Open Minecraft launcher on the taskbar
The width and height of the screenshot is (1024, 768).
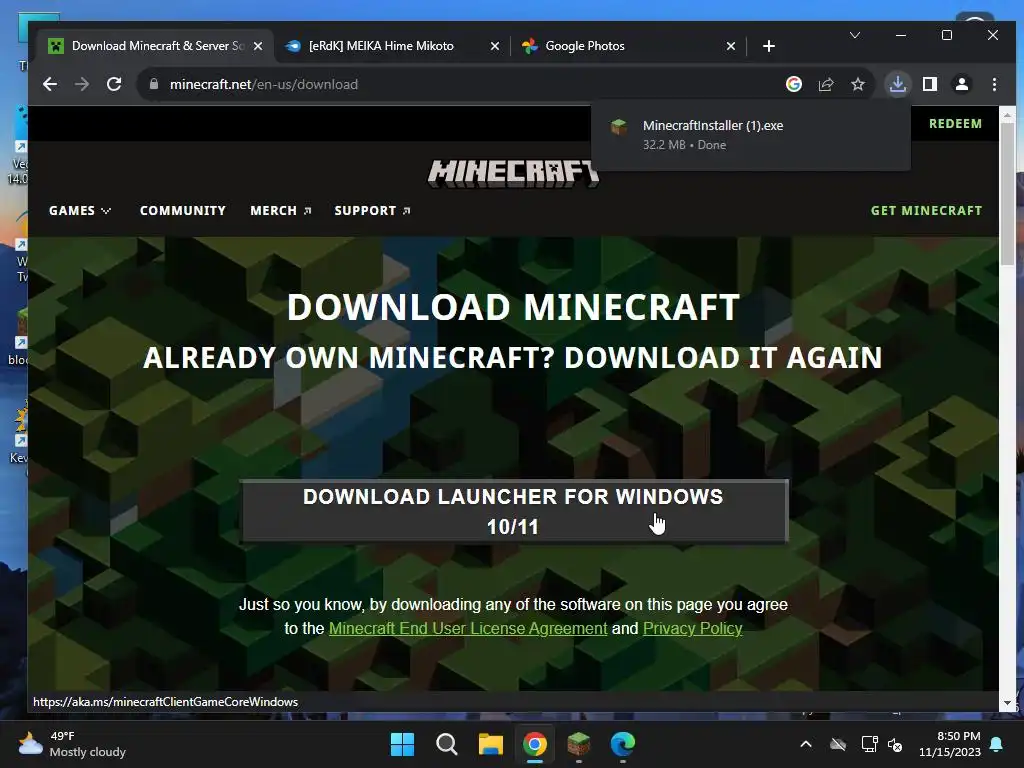[x=579, y=744]
